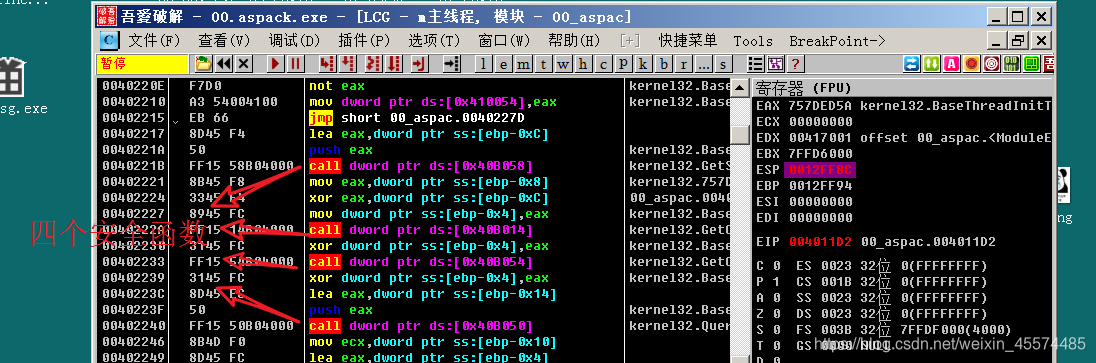Close the debugged program with the X icon
This screenshot has height=363, width=1096.
(243, 64)
